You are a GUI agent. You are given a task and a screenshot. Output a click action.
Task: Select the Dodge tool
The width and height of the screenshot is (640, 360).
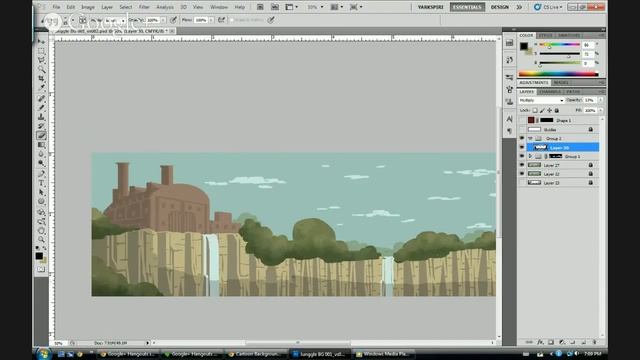pos(41,163)
